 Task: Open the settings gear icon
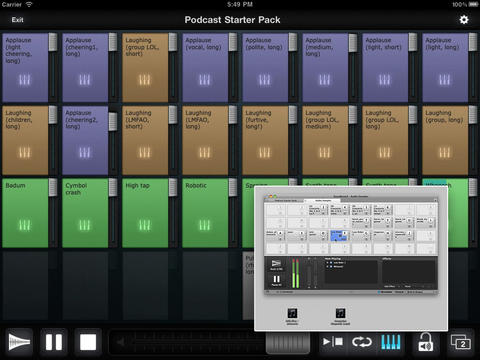464,20
